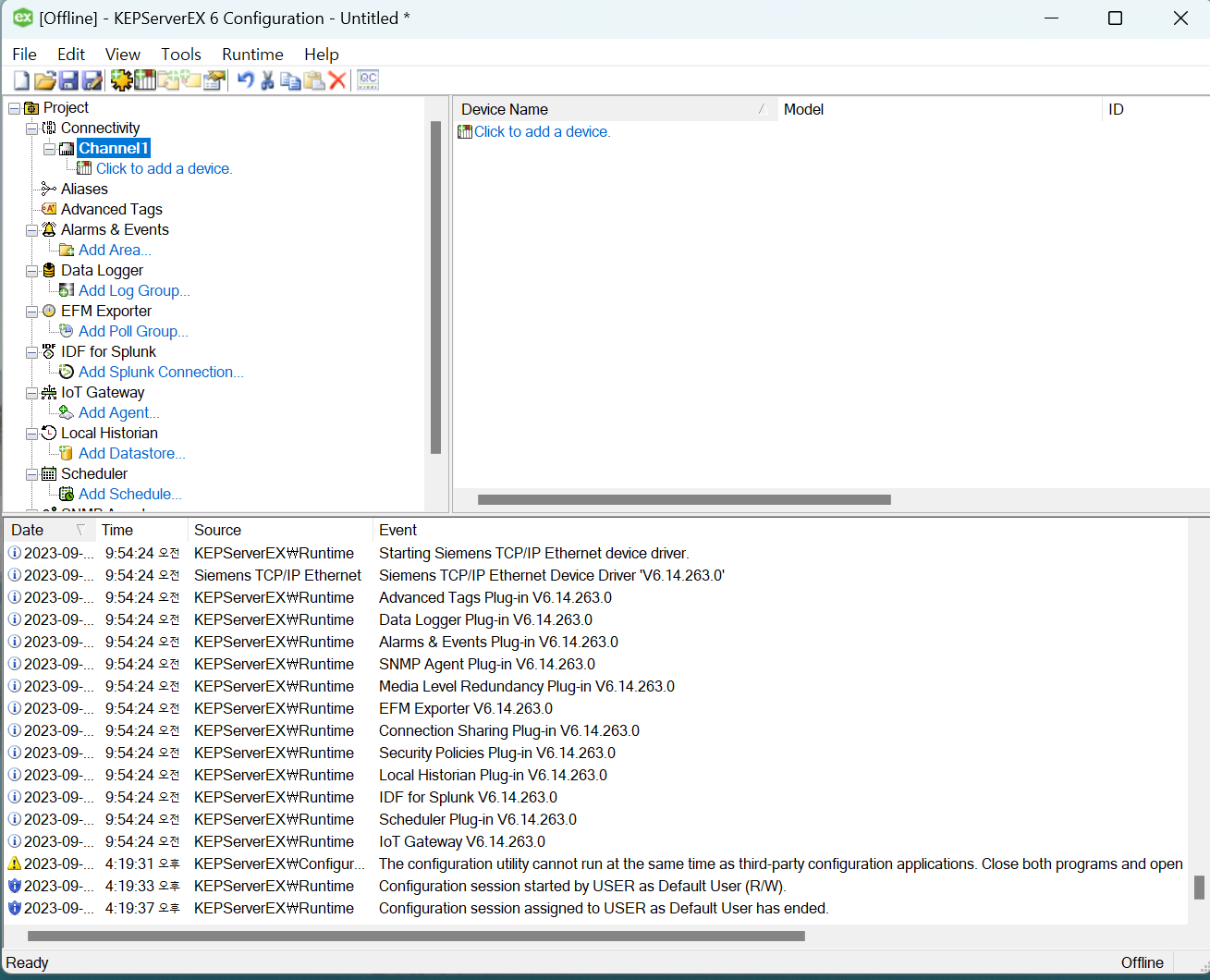This screenshot has width=1210, height=980.
Task: Collapse the Channel1 node
Action: pos(50,149)
